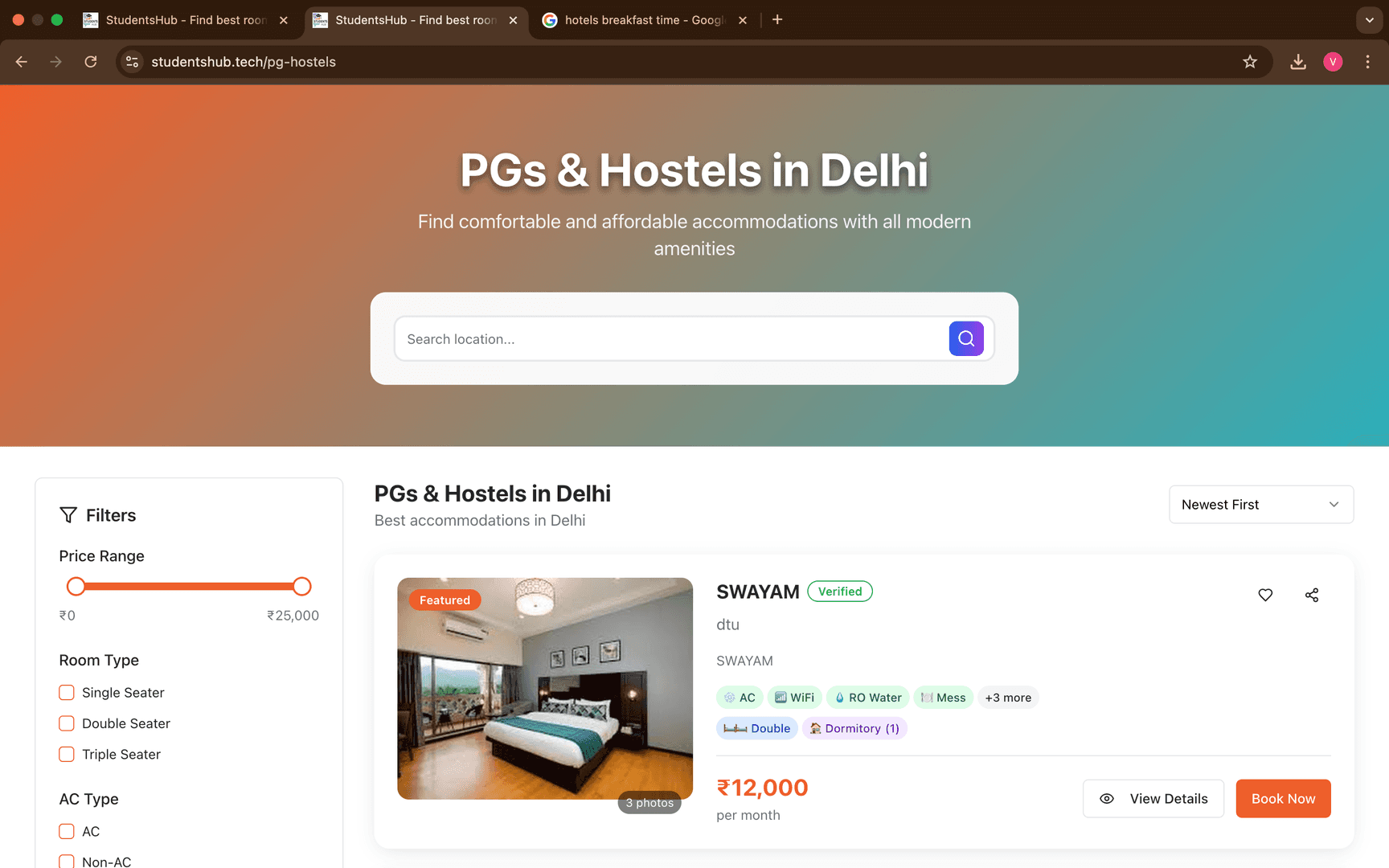
Task: Share the SWAYAM listing
Action: pos(1312,595)
